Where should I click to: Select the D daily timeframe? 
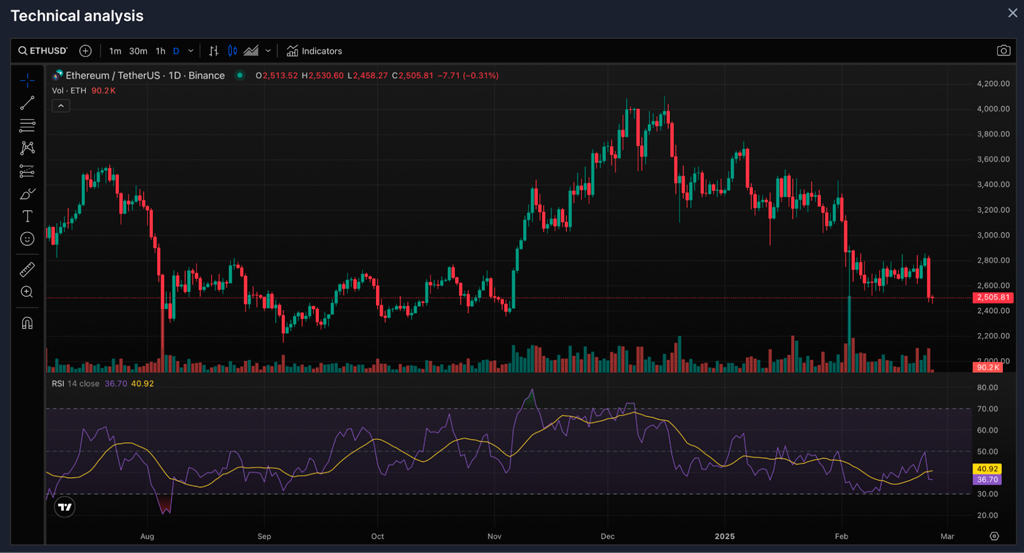coord(176,51)
